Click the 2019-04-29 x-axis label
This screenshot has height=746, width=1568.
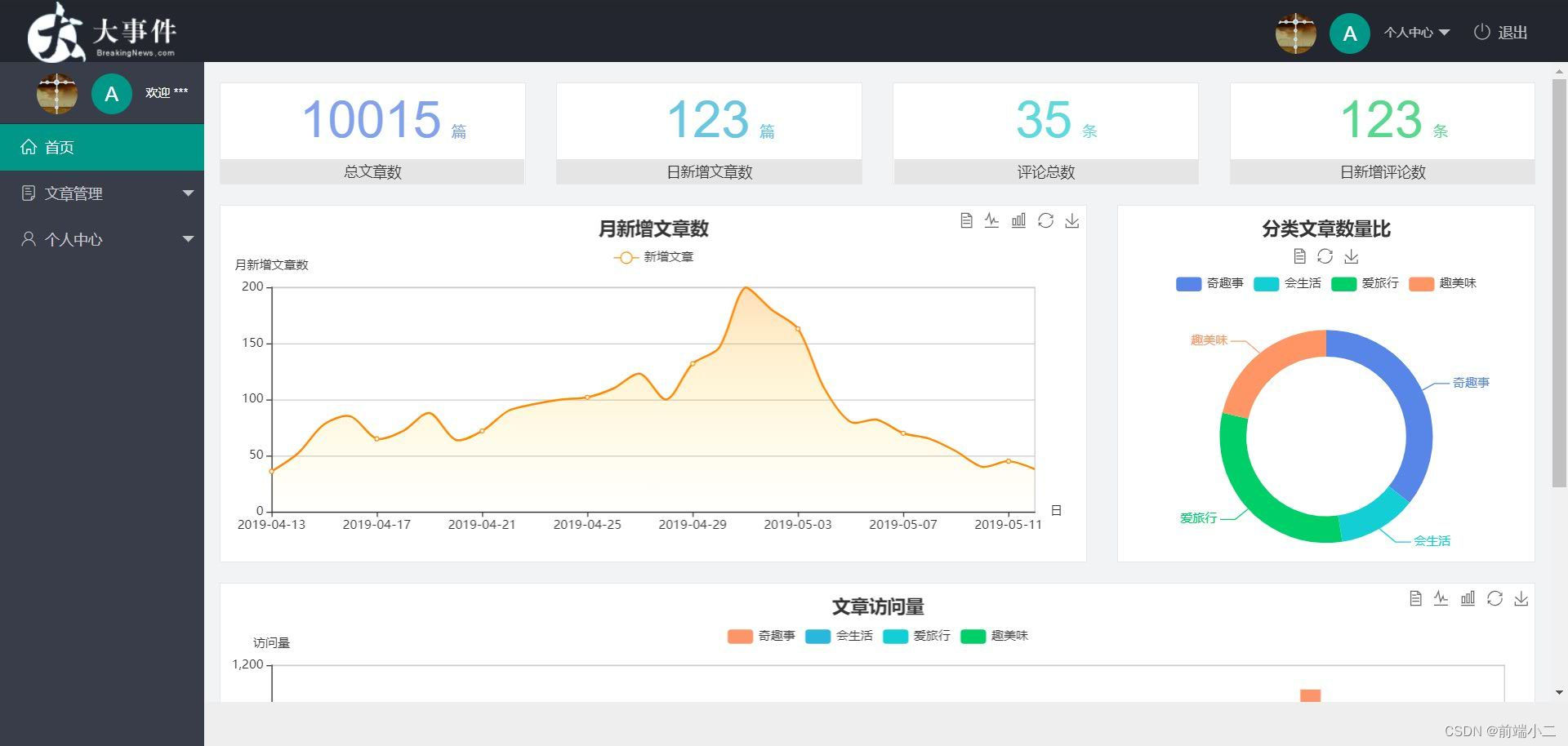click(693, 525)
